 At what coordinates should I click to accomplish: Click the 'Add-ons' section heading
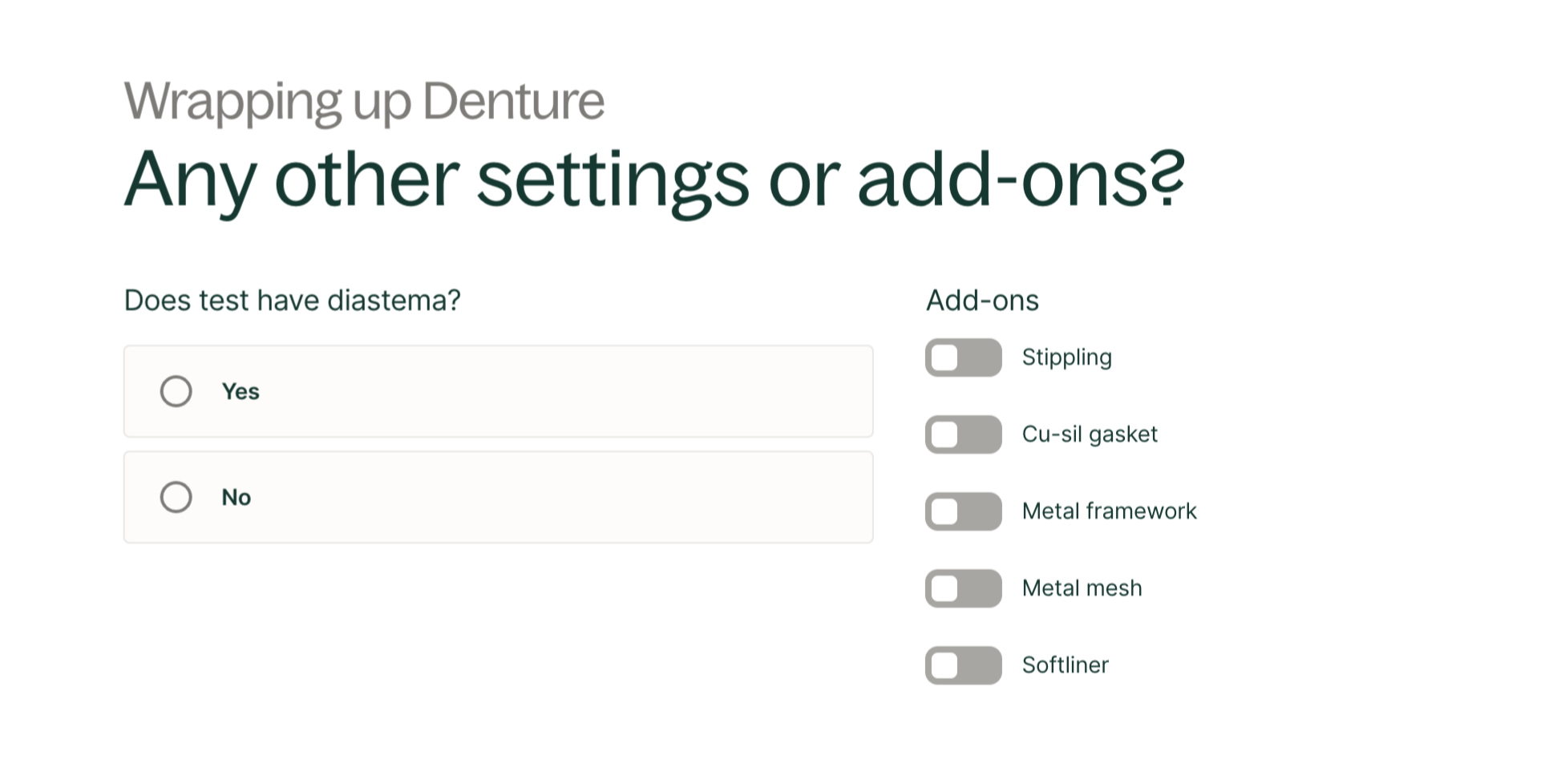[982, 301]
